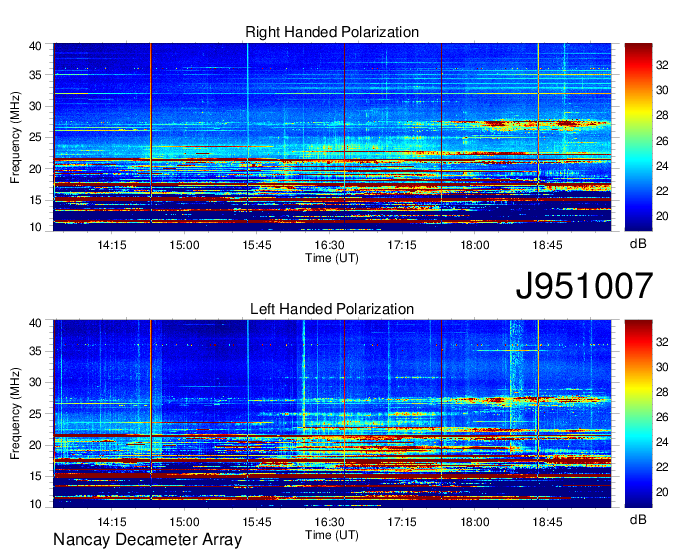Image resolution: width=680 pixels, height=552 pixels.
Task: Click the 15:00 time tick under Right Handed plot
Action: pos(184,245)
